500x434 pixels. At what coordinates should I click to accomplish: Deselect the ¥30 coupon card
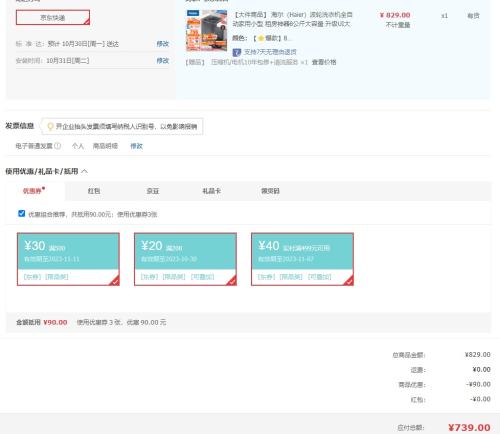[x=68, y=259]
